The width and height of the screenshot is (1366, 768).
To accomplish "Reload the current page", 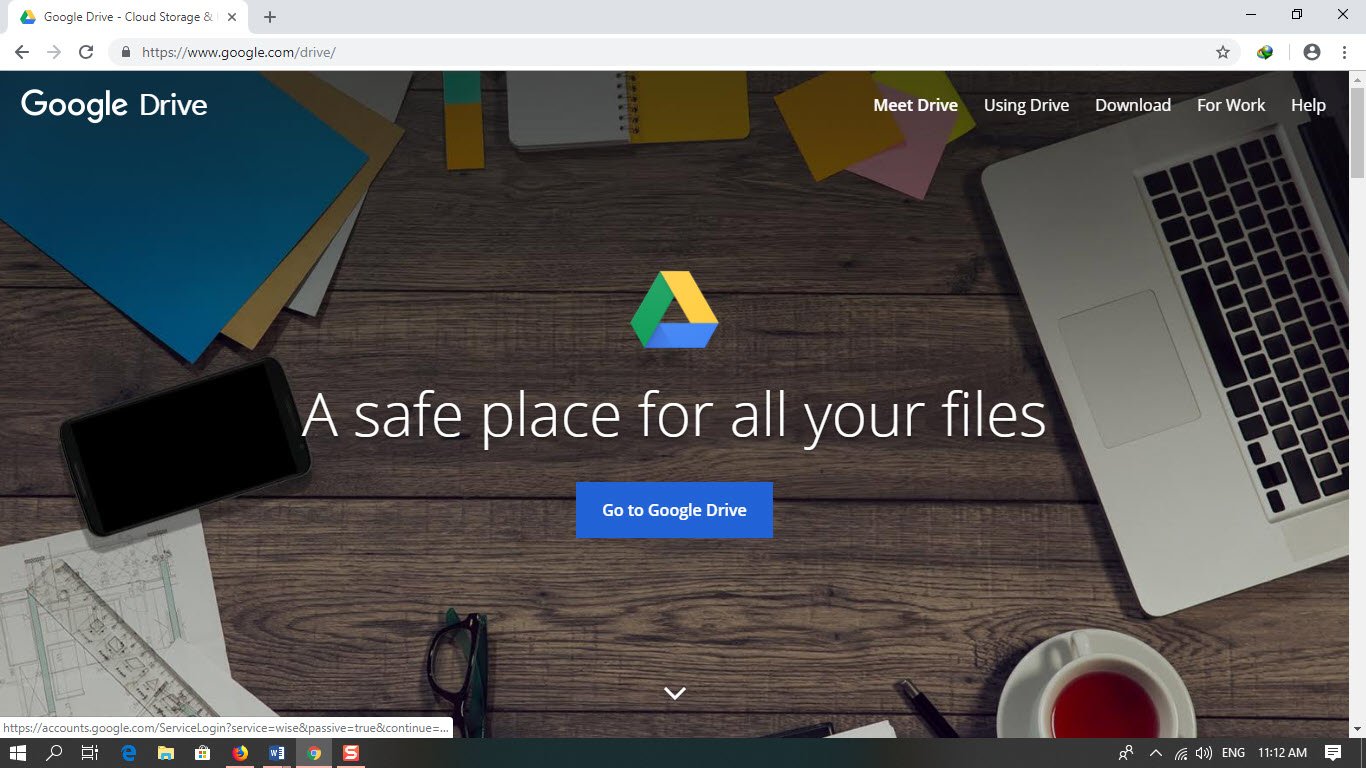I will click(86, 51).
